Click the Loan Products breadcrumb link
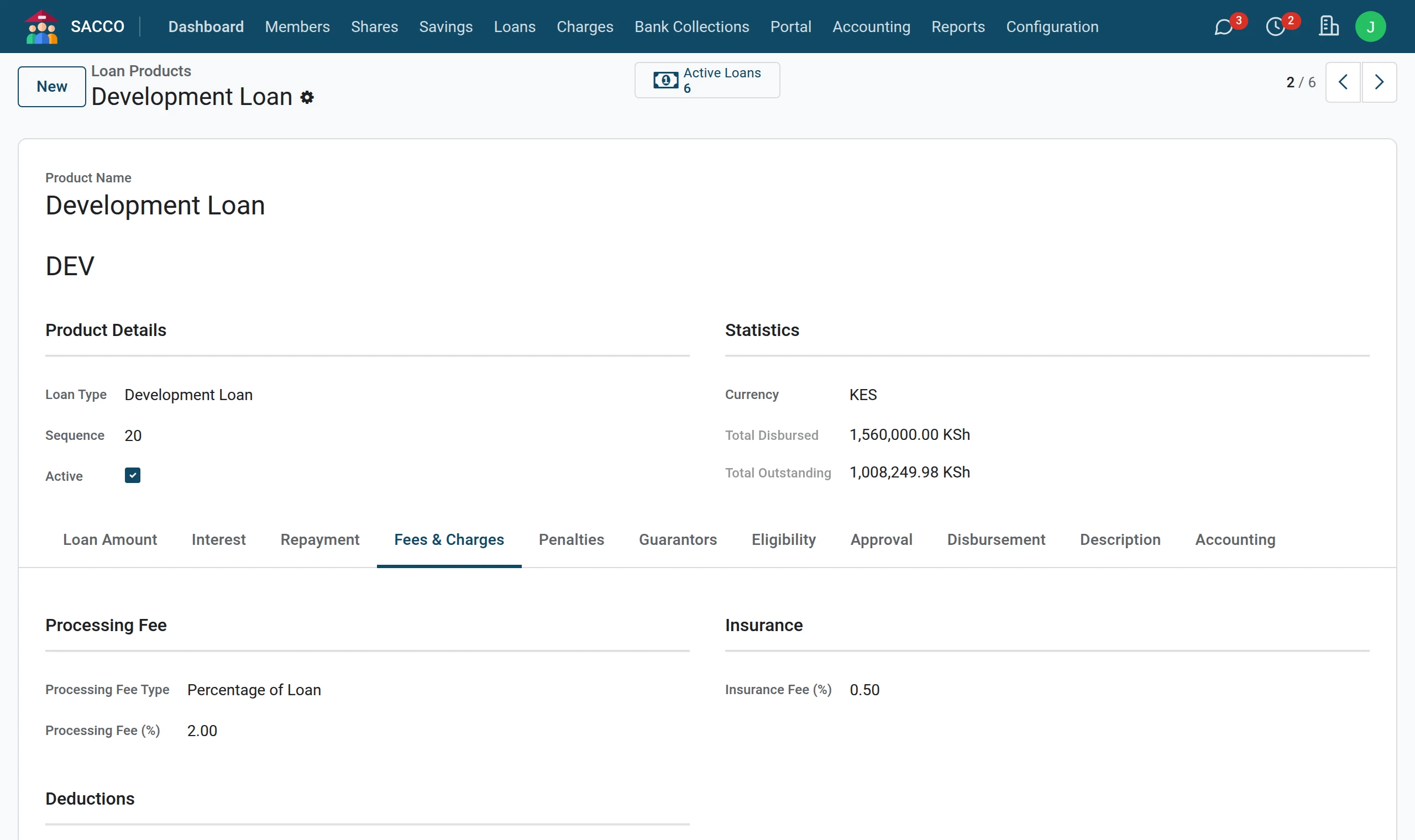Screen dimensions: 1415x840 coord(141,71)
